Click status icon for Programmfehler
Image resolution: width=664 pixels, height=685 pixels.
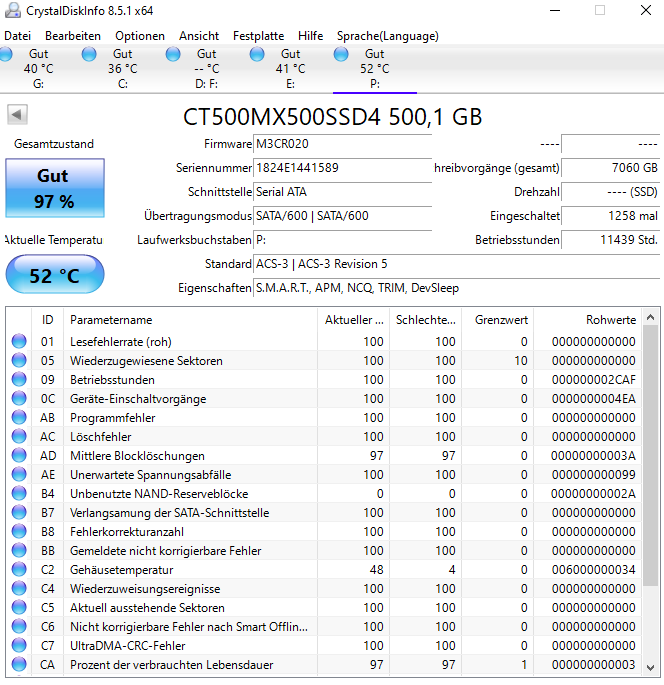tap(19, 417)
